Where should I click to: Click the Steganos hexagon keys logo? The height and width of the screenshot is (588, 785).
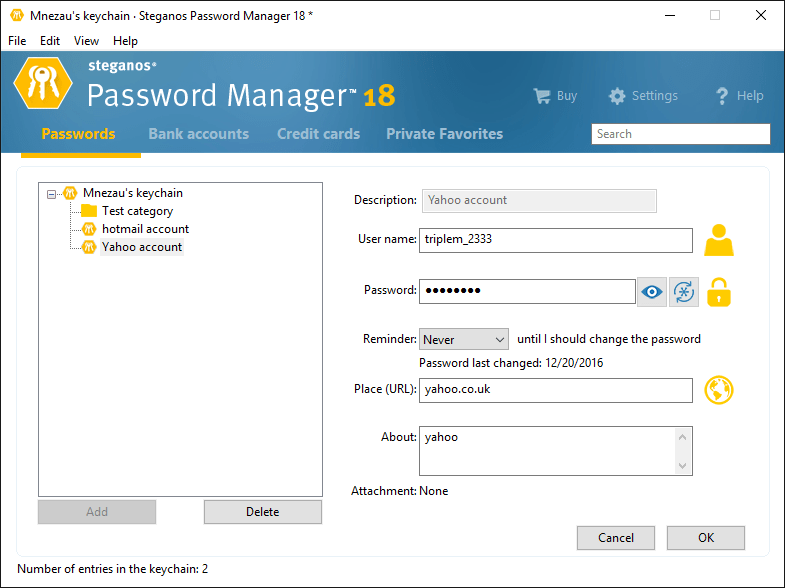click(43, 83)
